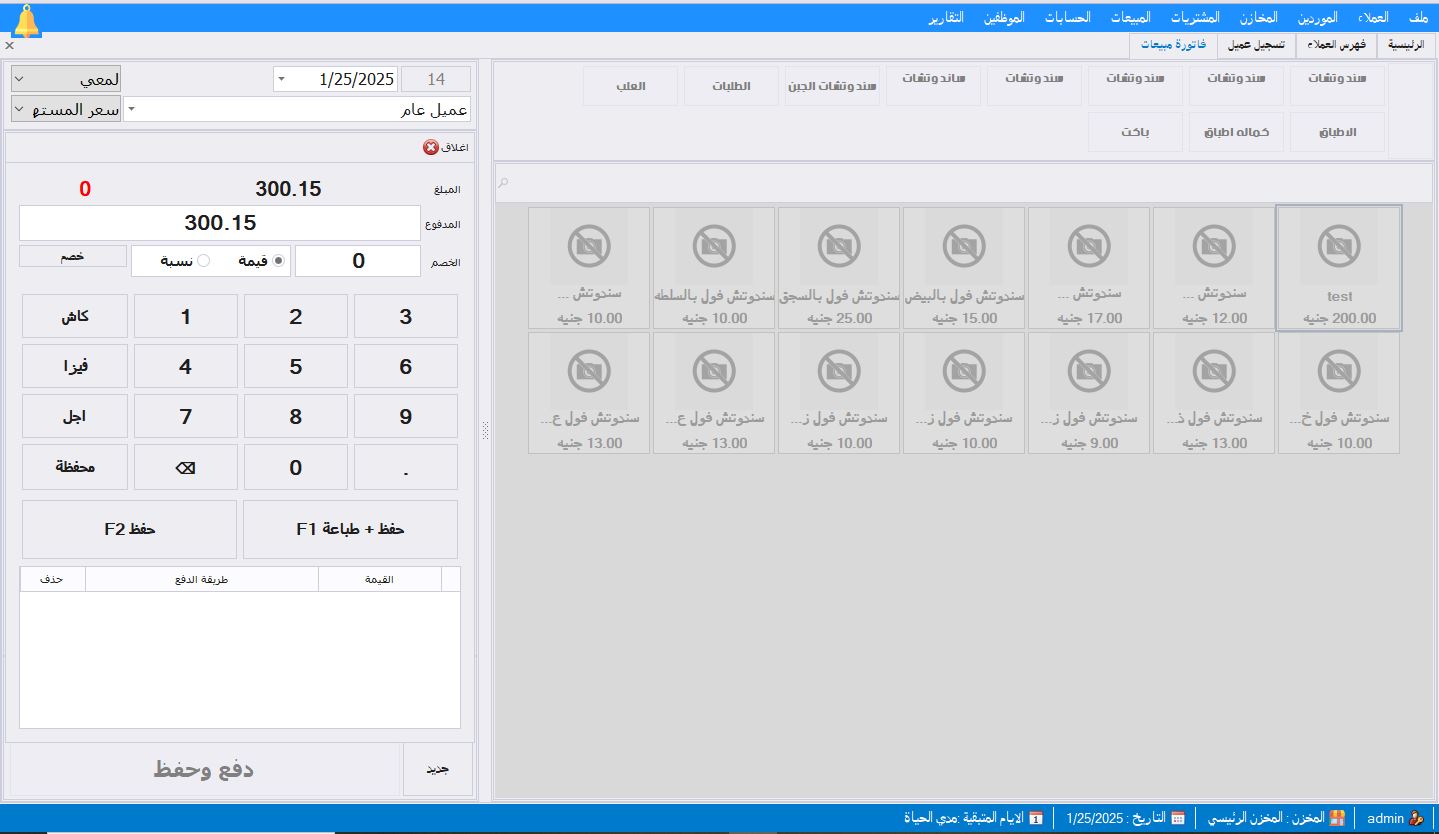Switch to the الرئيسية tab
Screen dimensions: 1439x834
1405,45
